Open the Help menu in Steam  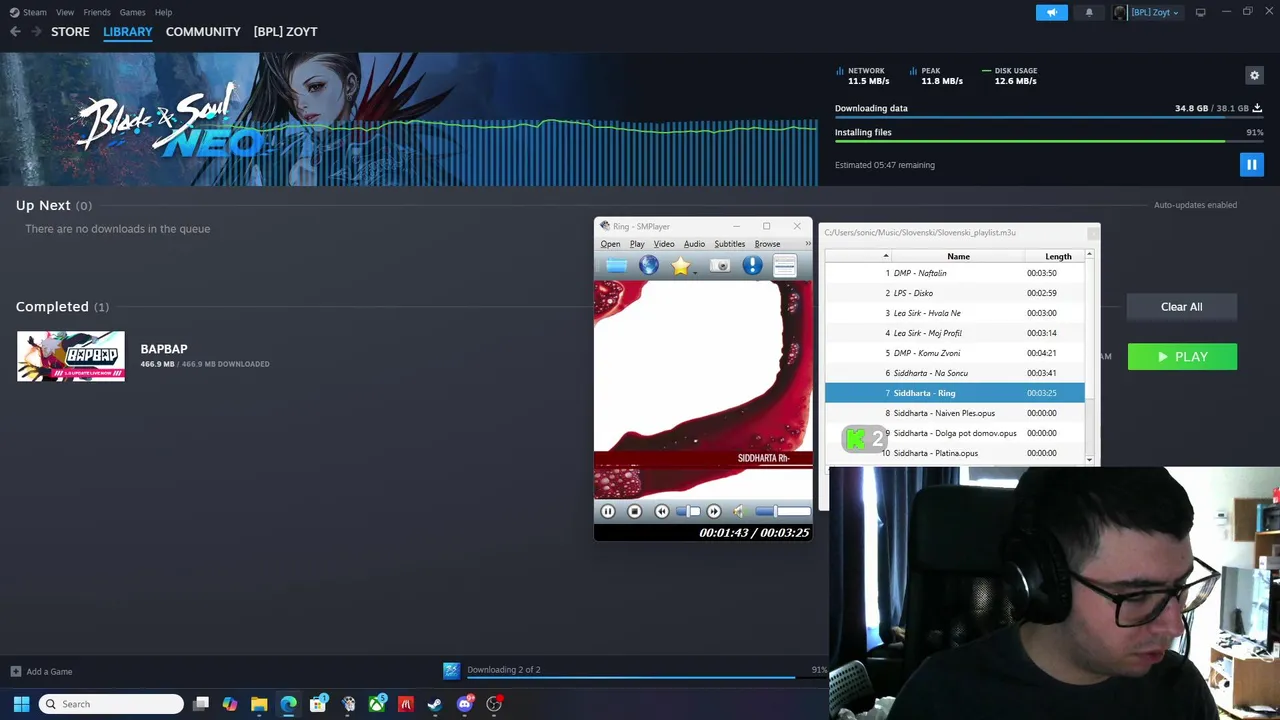coord(163,12)
